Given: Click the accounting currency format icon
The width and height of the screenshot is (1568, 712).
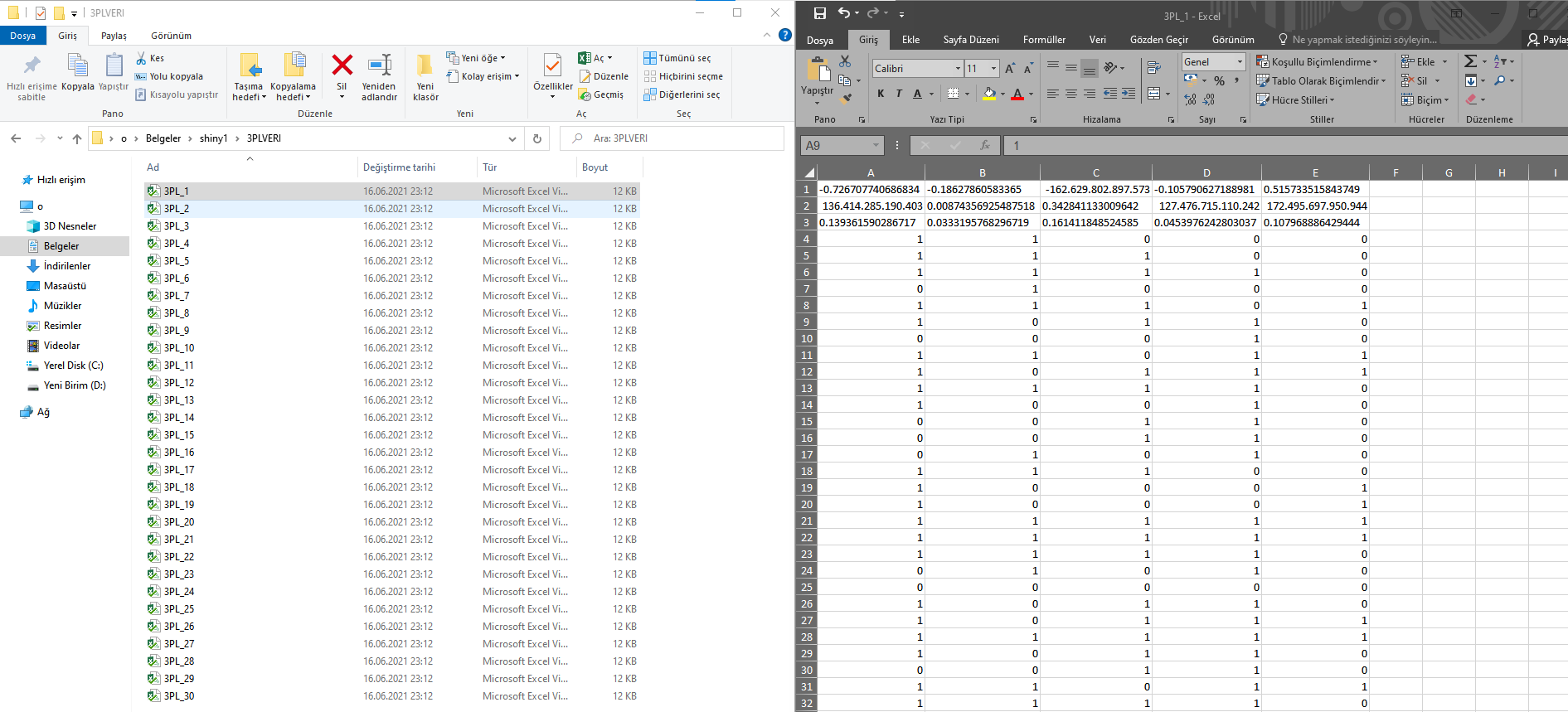Looking at the screenshot, I should pyautogui.click(x=1191, y=80).
